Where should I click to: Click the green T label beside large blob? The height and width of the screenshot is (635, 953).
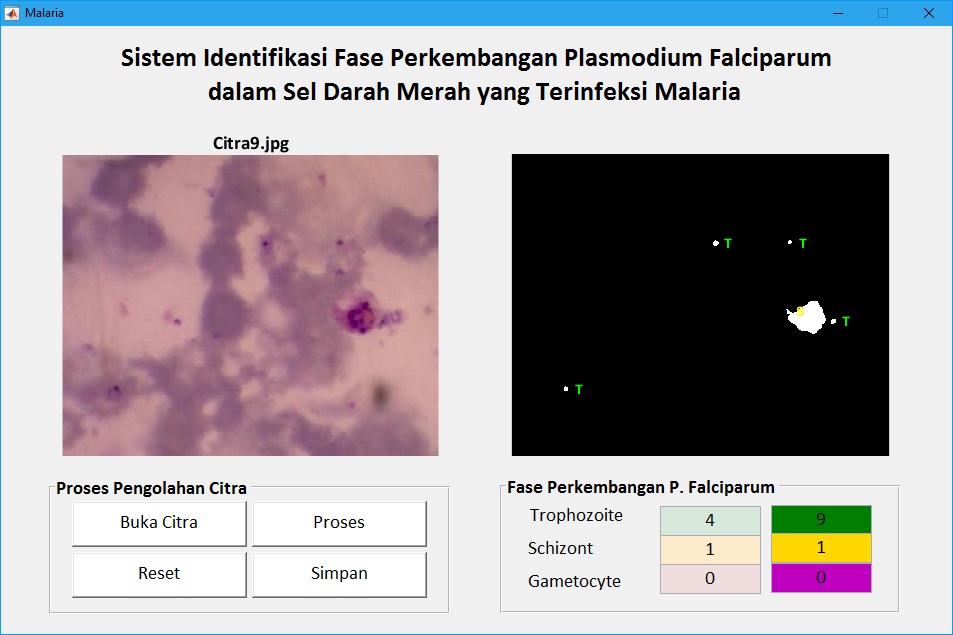[x=846, y=322]
